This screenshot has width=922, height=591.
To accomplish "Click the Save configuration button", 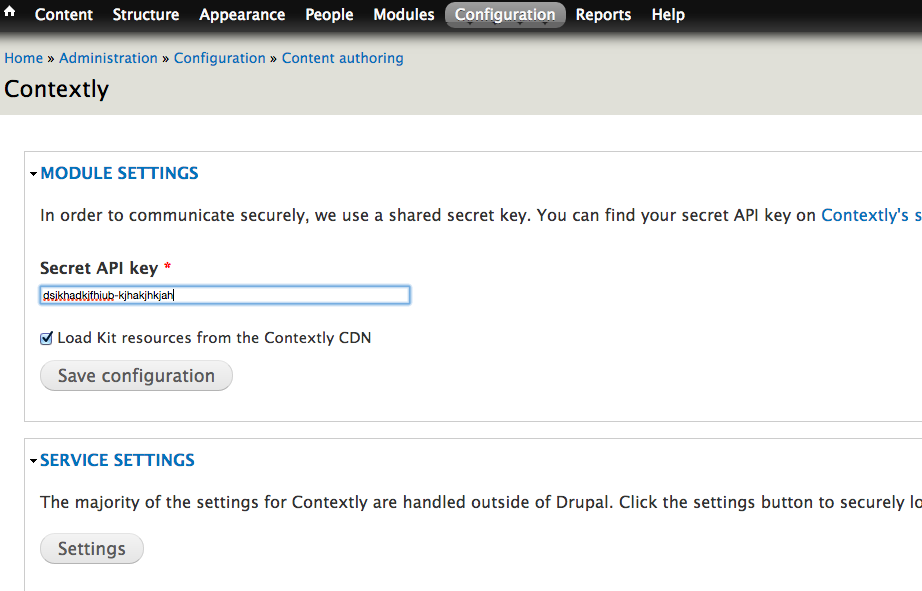I will click(x=136, y=376).
